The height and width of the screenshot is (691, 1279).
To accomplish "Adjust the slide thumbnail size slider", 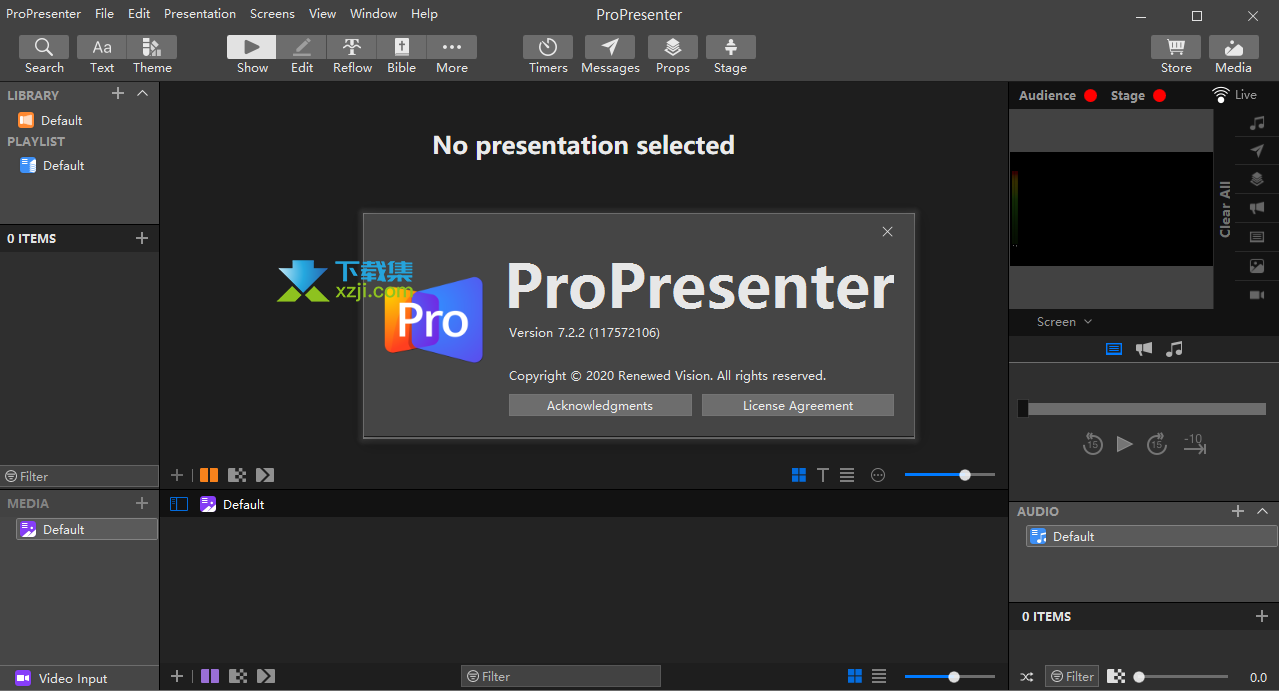I will click(x=950, y=475).
